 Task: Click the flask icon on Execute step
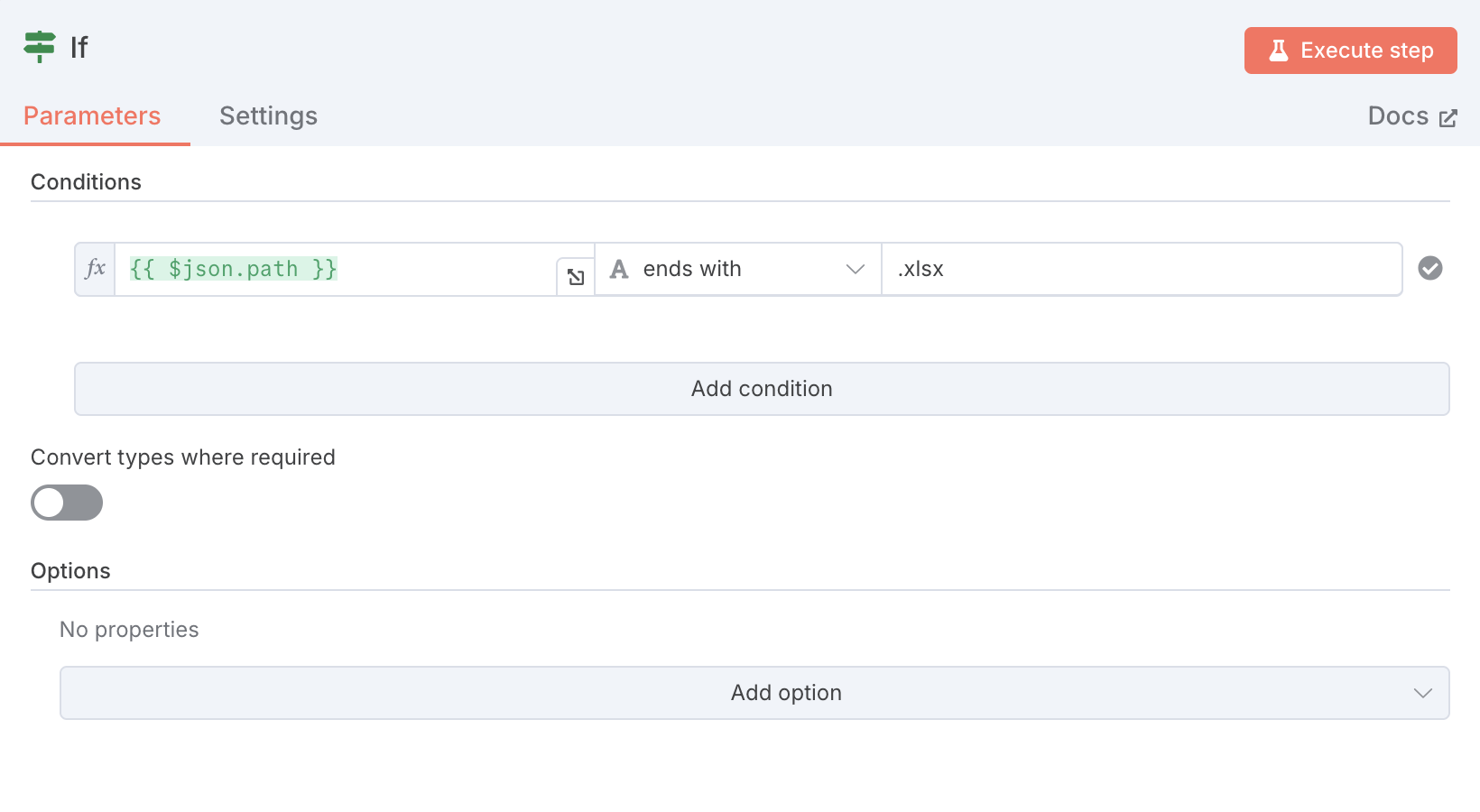[x=1278, y=51]
